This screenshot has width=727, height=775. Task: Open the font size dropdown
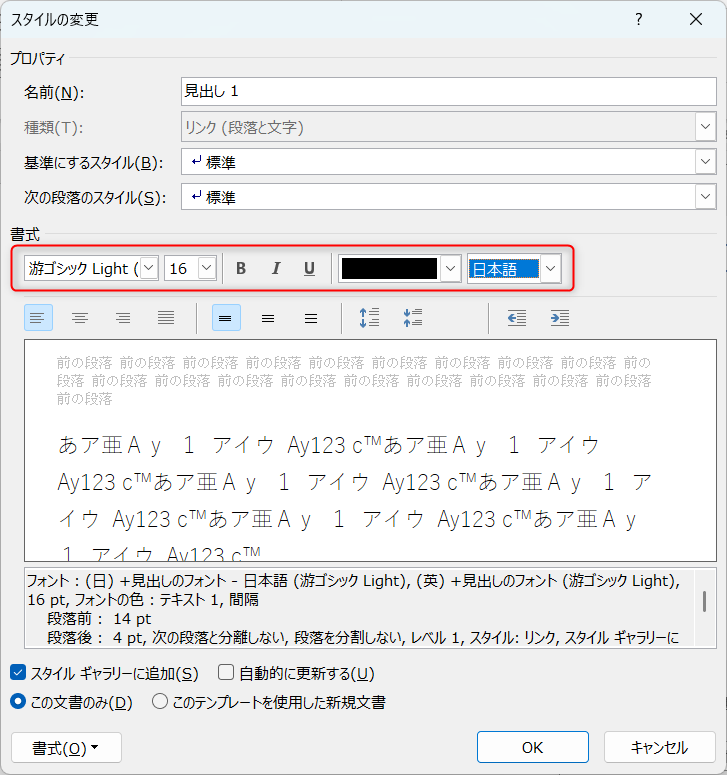pos(207,269)
